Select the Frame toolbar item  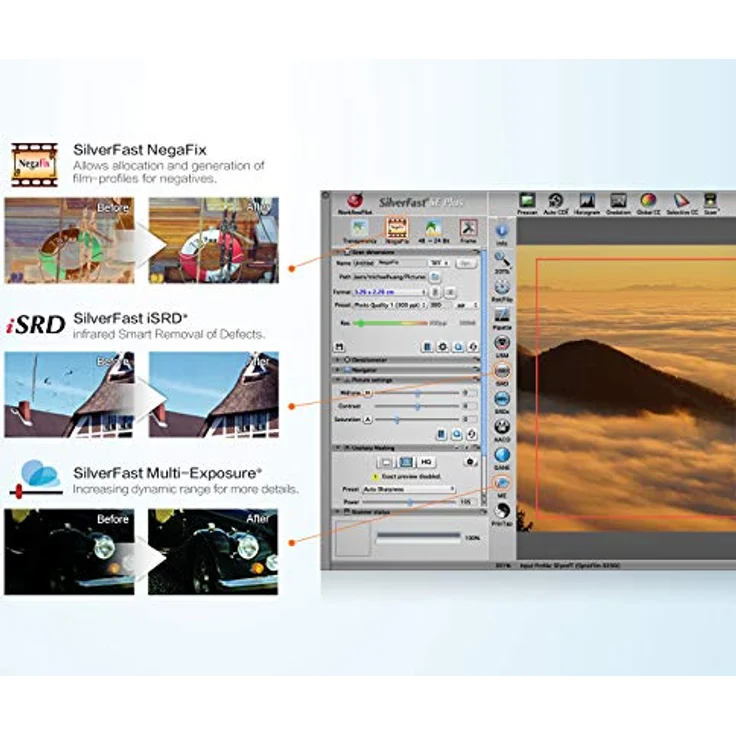(467, 229)
